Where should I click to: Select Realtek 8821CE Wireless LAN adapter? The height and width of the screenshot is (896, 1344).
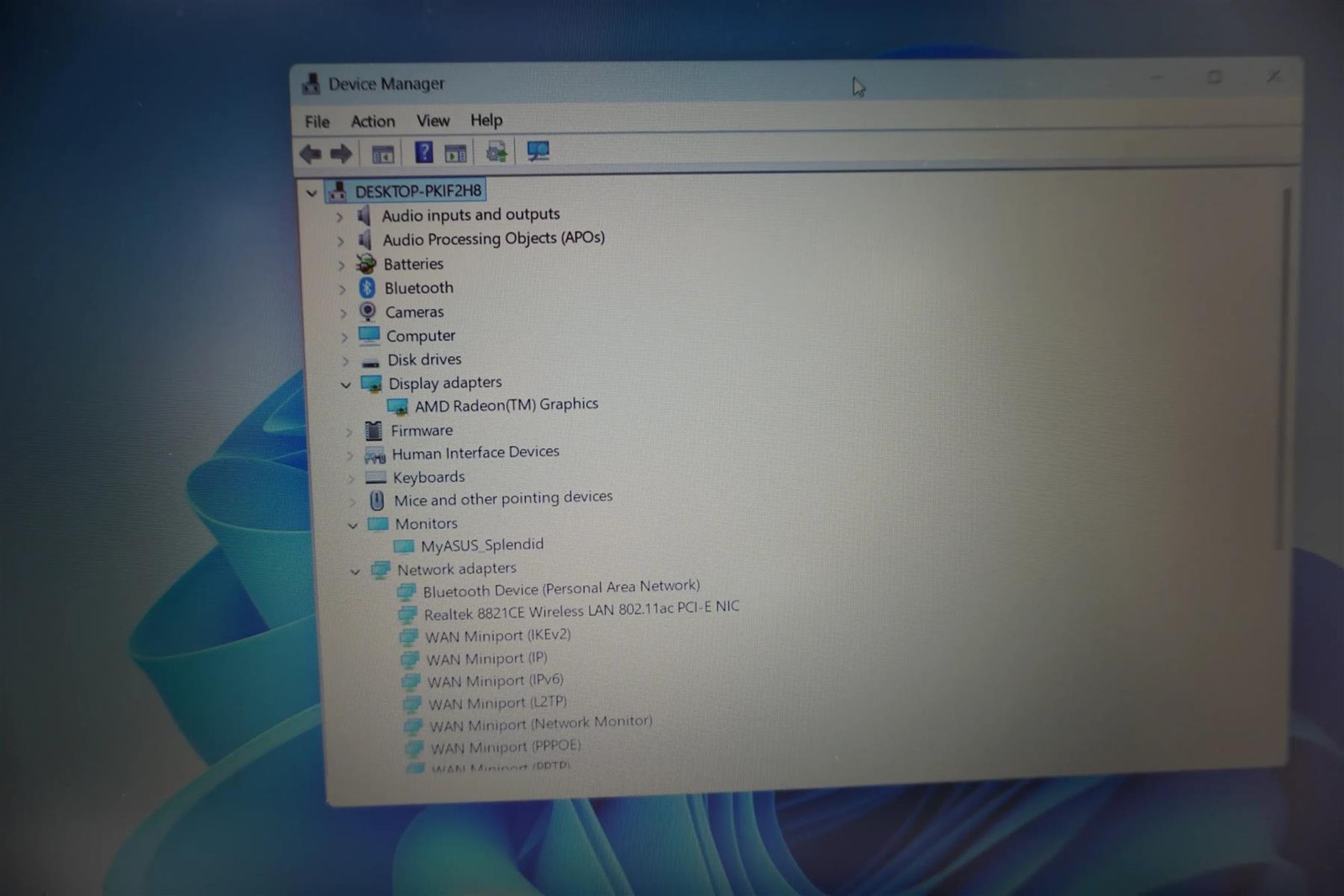[x=581, y=610]
